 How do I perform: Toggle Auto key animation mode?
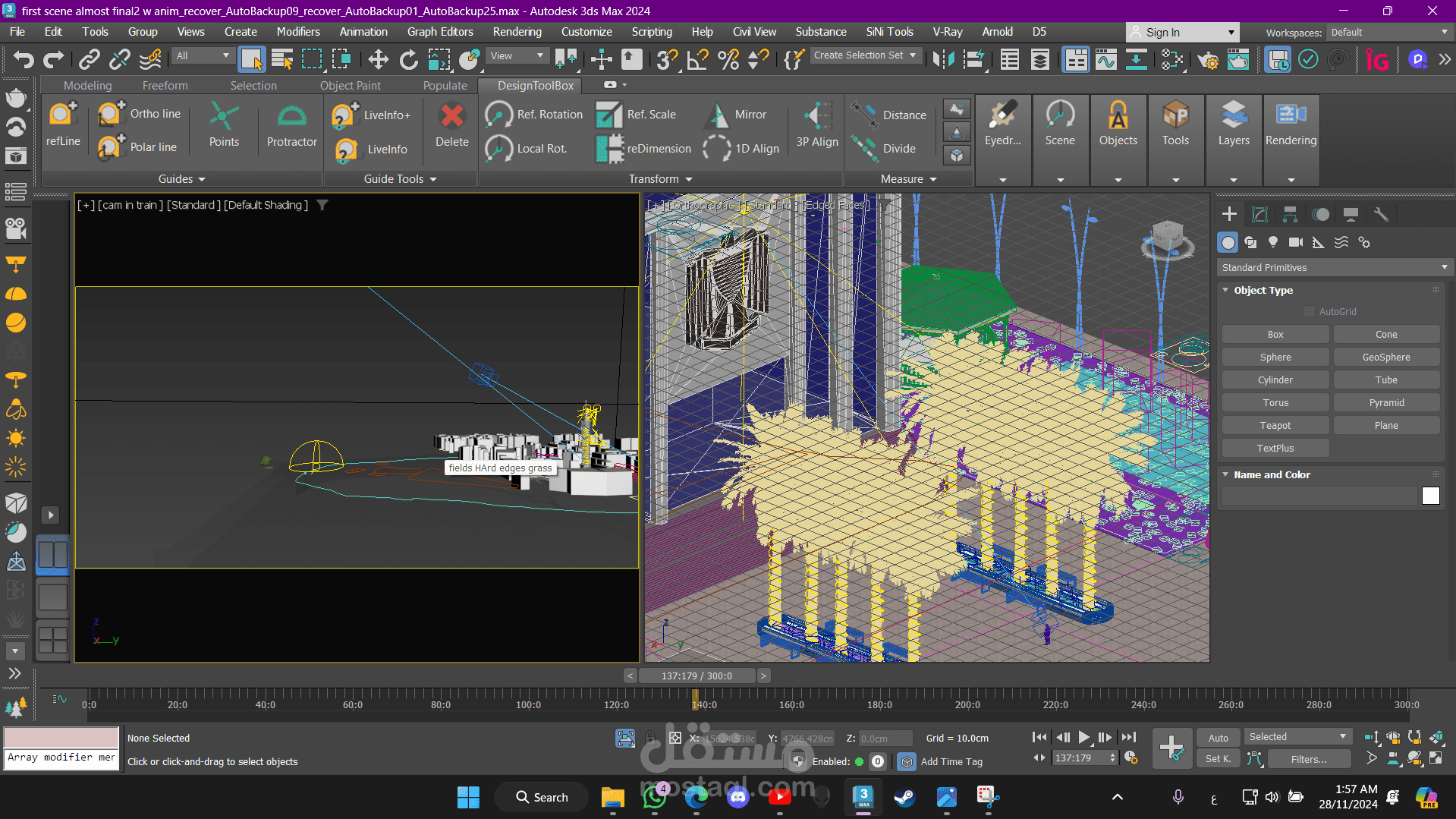pos(1218,738)
